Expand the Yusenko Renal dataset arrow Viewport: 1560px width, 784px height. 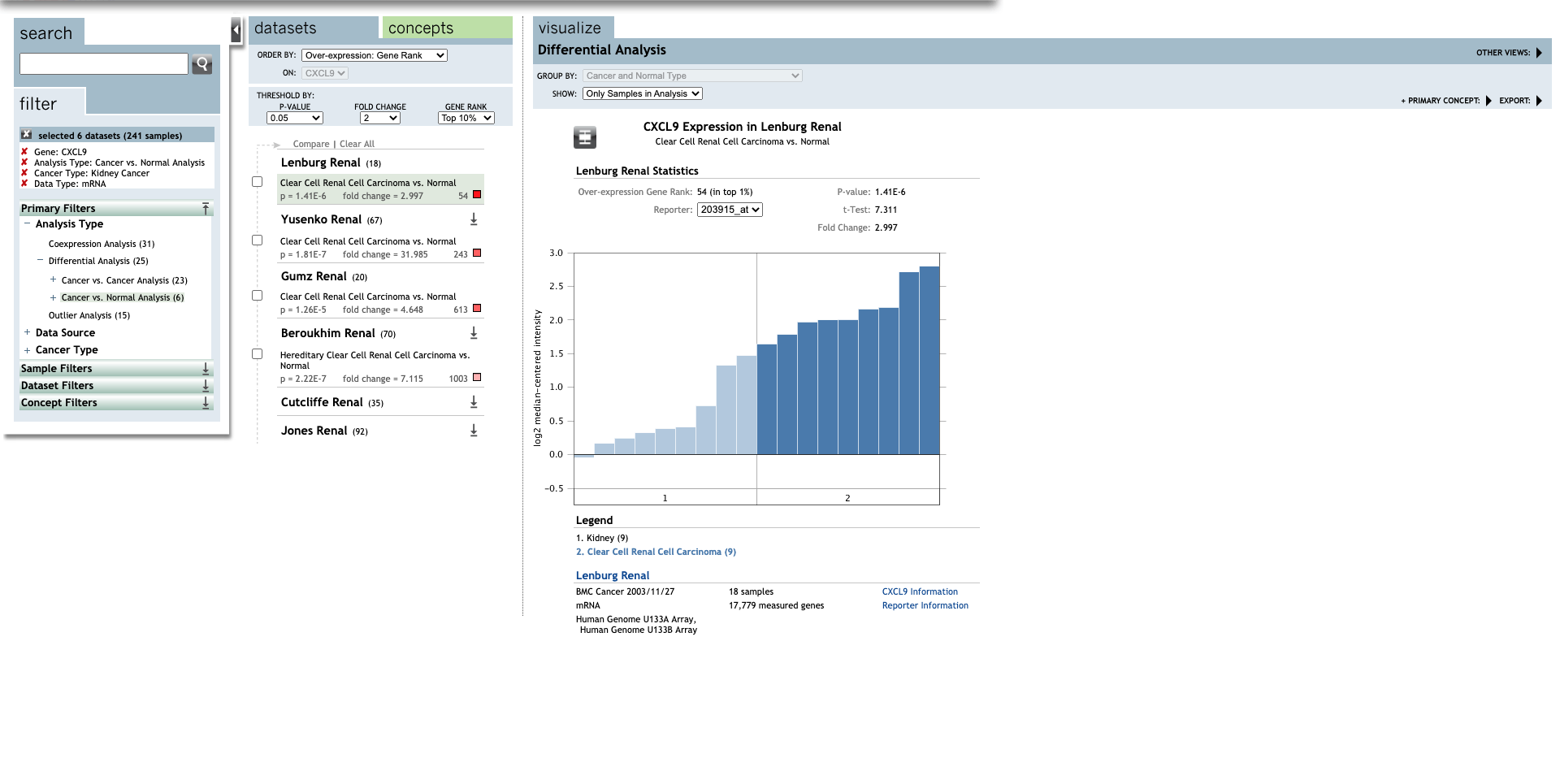pos(474,219)
